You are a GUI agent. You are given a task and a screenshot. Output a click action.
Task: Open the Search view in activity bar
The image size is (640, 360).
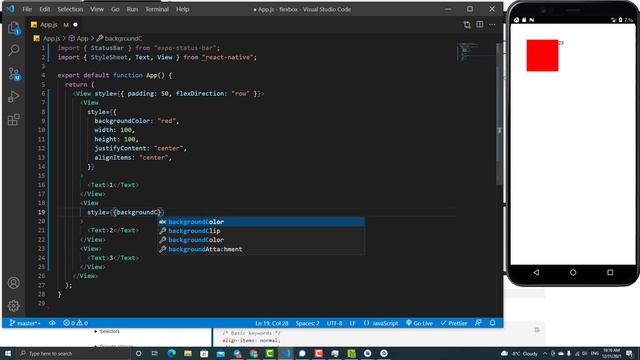(x=13, y=51)
